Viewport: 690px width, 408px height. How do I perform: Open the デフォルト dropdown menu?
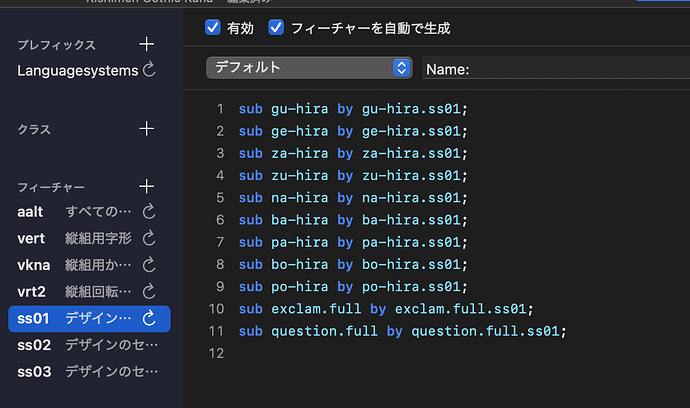[x=308, y=68]
